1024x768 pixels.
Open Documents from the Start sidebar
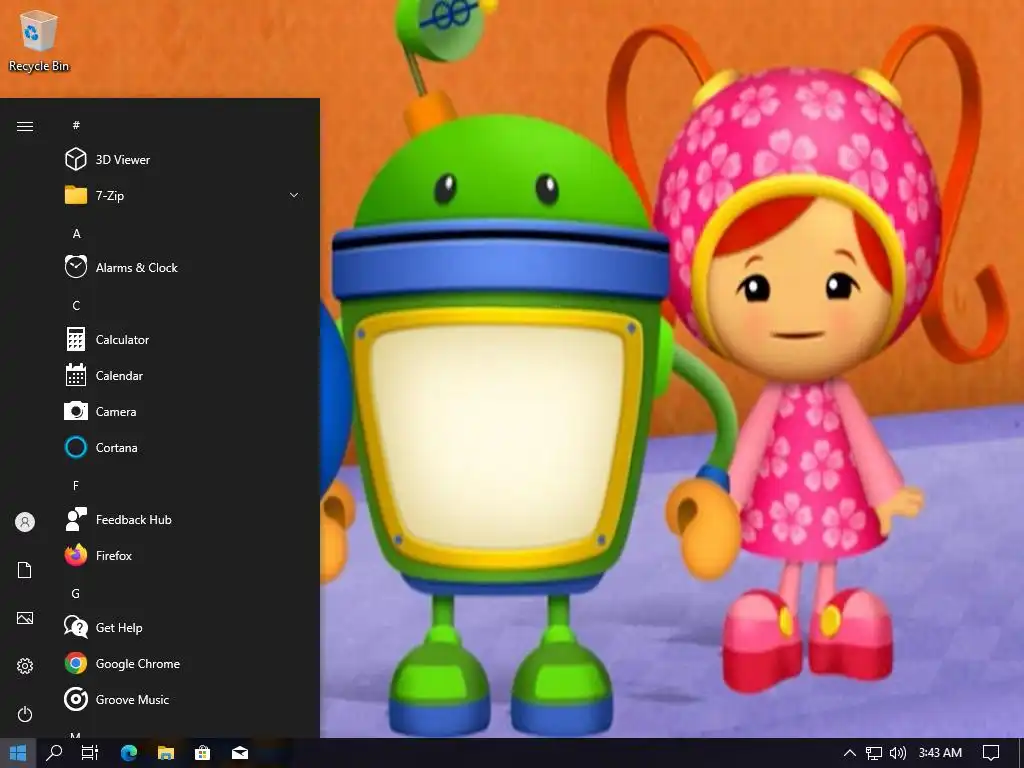pos(25,570)
